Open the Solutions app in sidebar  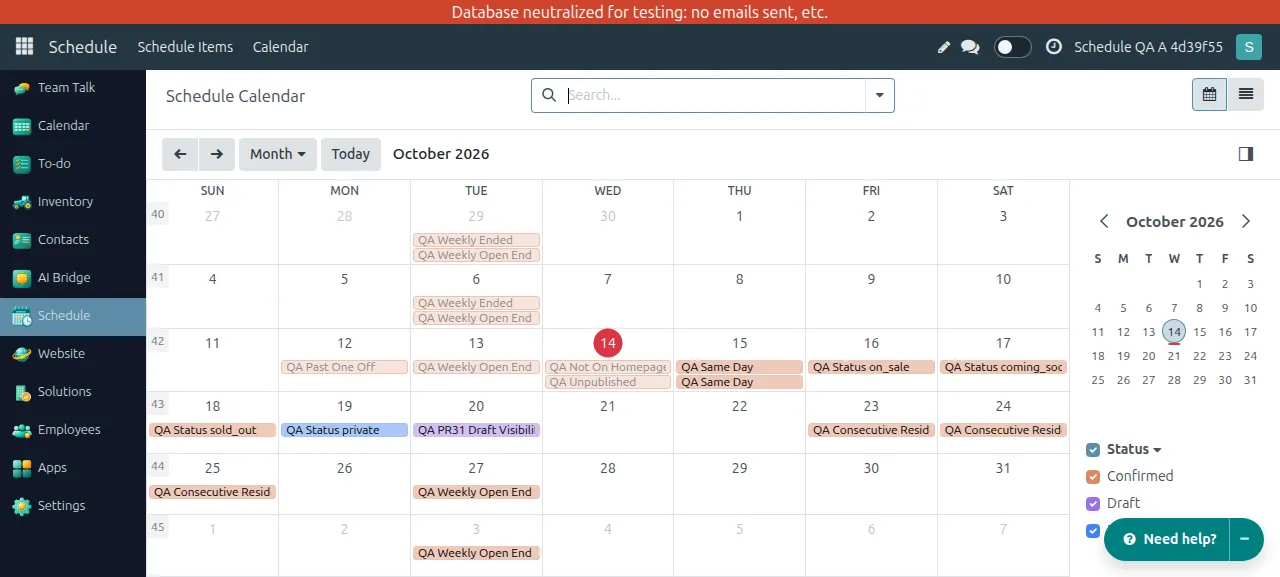73,392
